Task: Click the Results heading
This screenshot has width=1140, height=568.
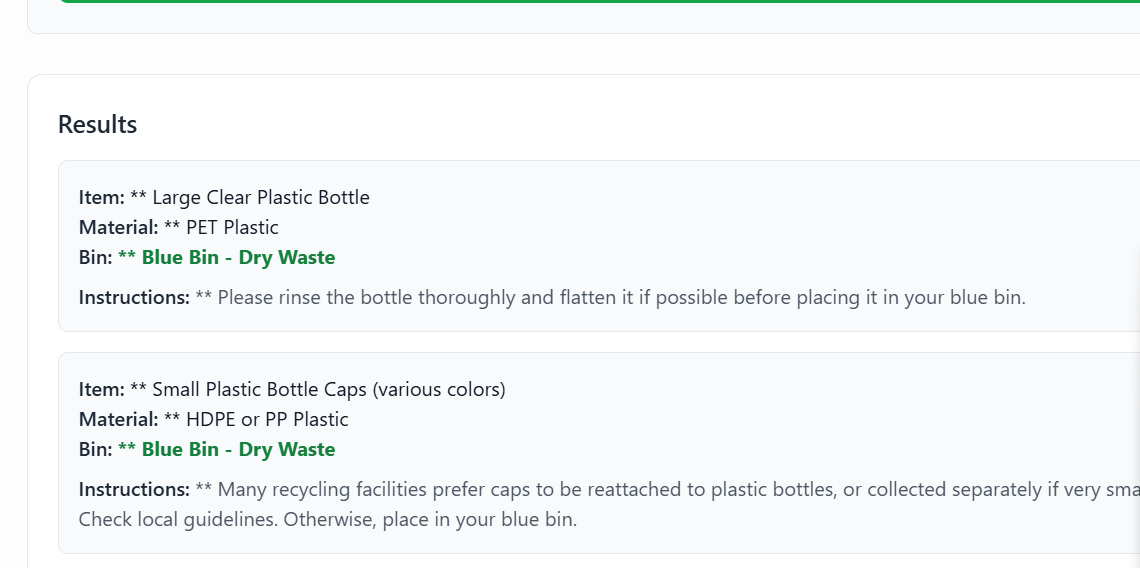Action: (97, 124)
